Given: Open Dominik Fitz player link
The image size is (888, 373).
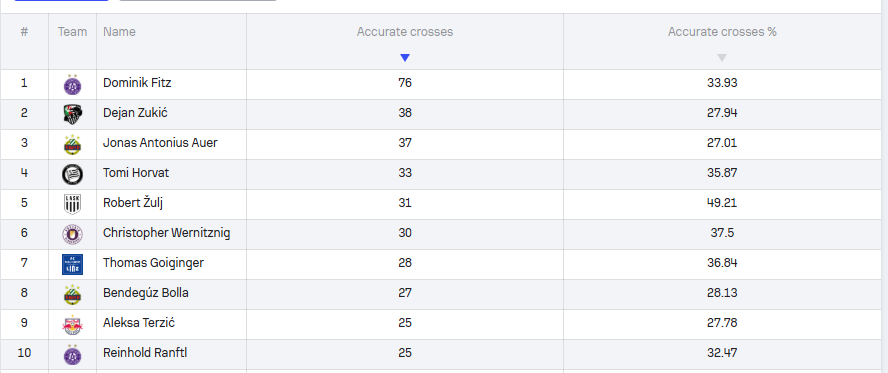Looking at the screenshot, I should 137,83.
